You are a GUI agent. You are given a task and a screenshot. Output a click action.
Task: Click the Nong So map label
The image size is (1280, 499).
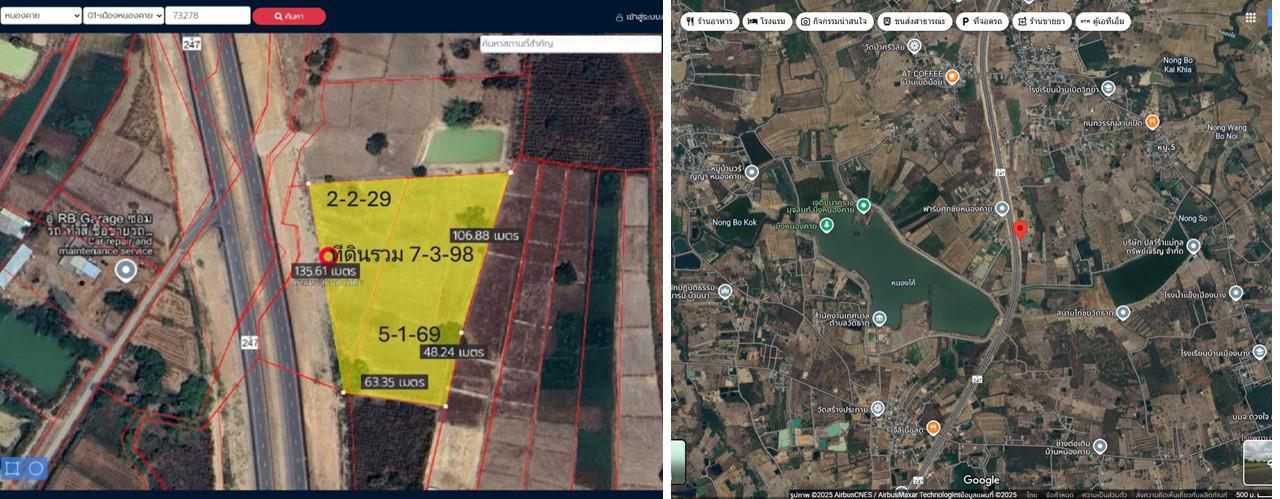[1192, 218]
